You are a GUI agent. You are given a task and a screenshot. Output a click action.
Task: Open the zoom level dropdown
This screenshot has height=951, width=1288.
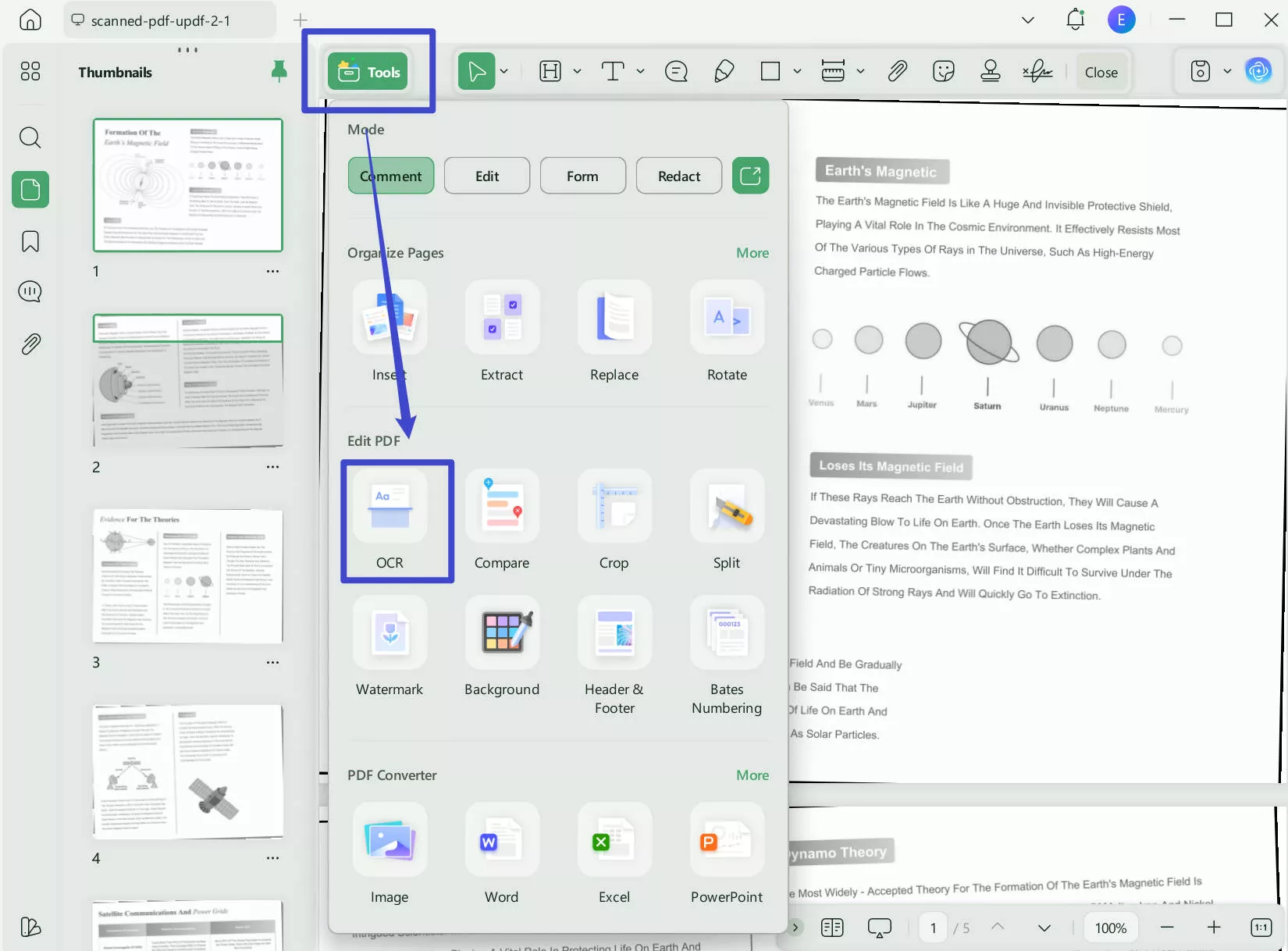tap(1111, 928)
